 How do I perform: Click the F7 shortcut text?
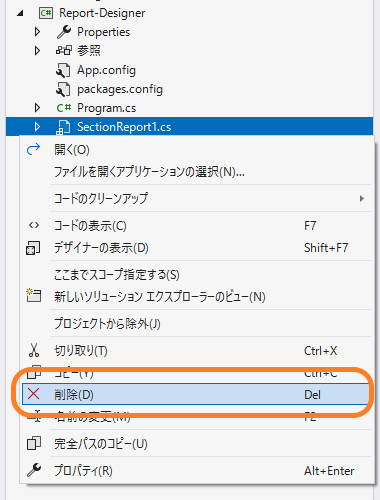click(310, 226)
